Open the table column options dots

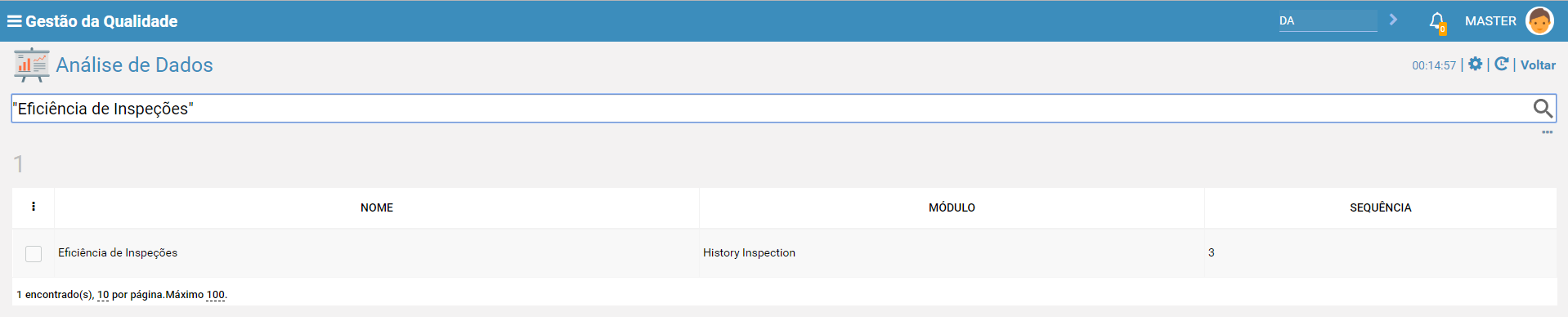tap(34, 207)
